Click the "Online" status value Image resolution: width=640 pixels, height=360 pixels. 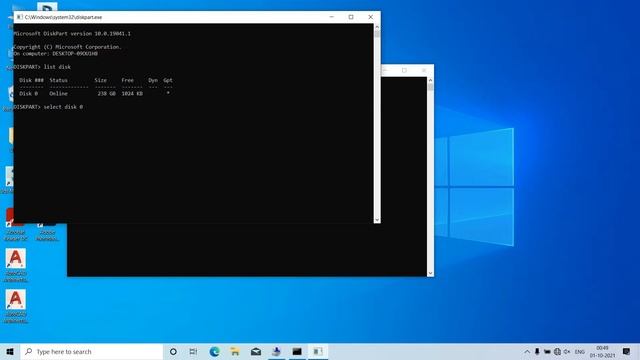[58, 94]
